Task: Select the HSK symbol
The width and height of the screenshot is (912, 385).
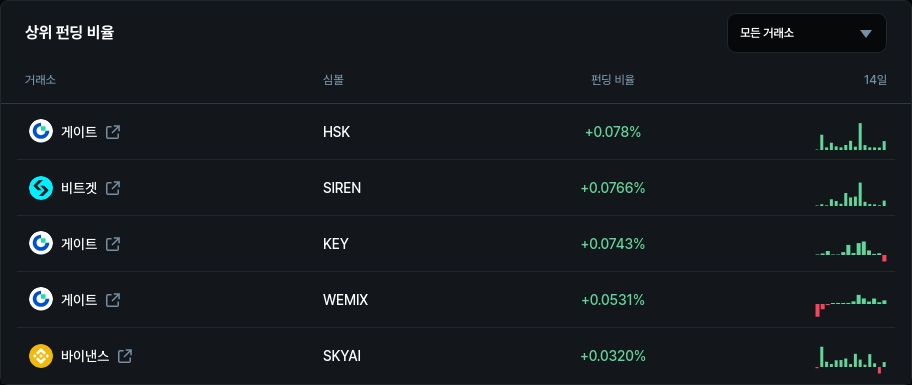Action: [x=337, y=132]
